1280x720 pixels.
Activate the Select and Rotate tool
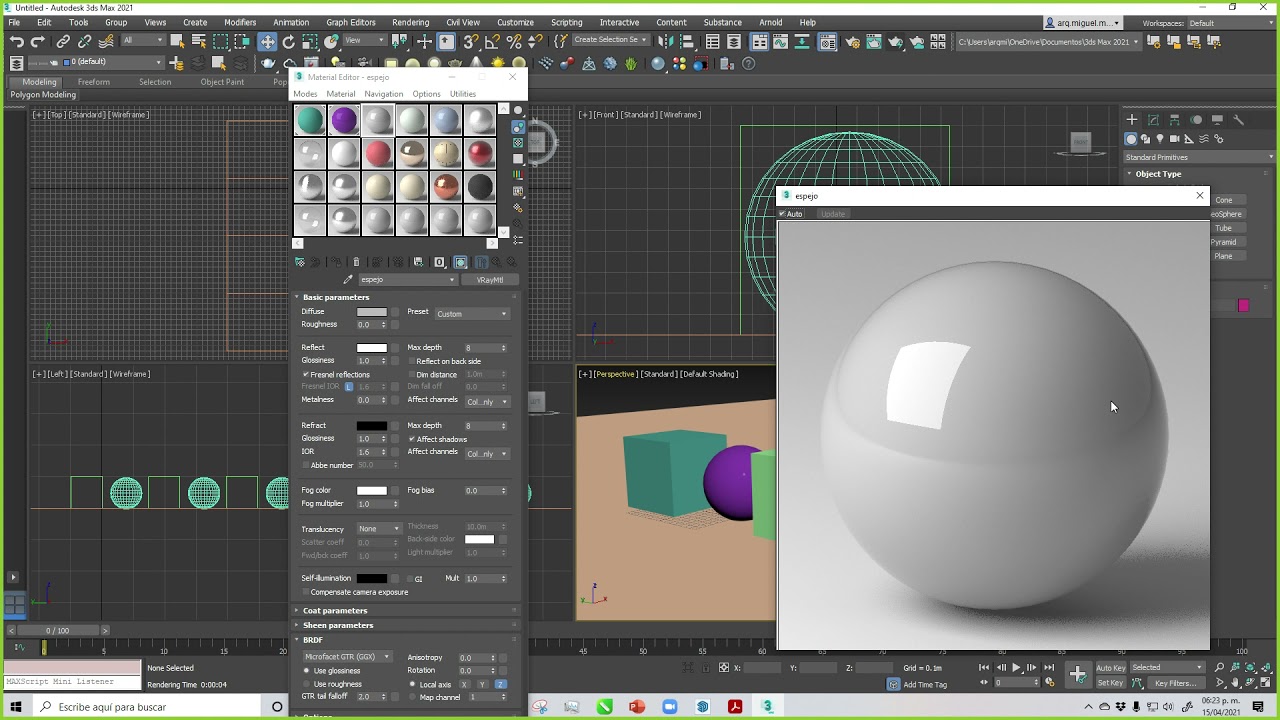click(x=288, y=41)
